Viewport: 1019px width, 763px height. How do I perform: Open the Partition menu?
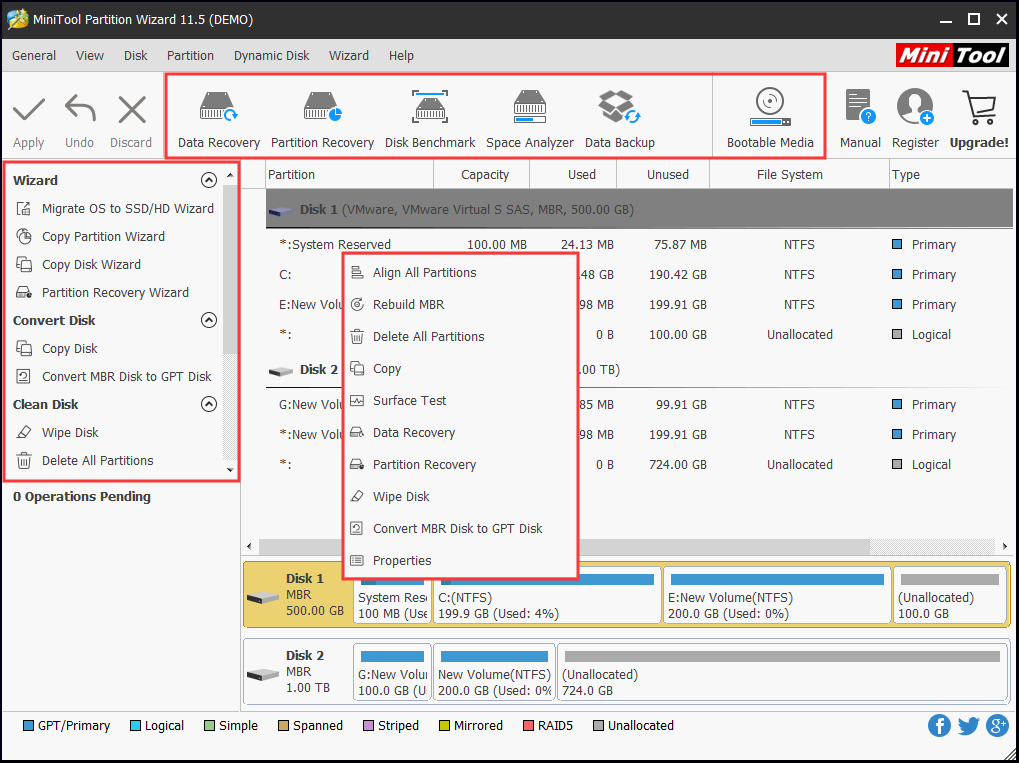190,56
